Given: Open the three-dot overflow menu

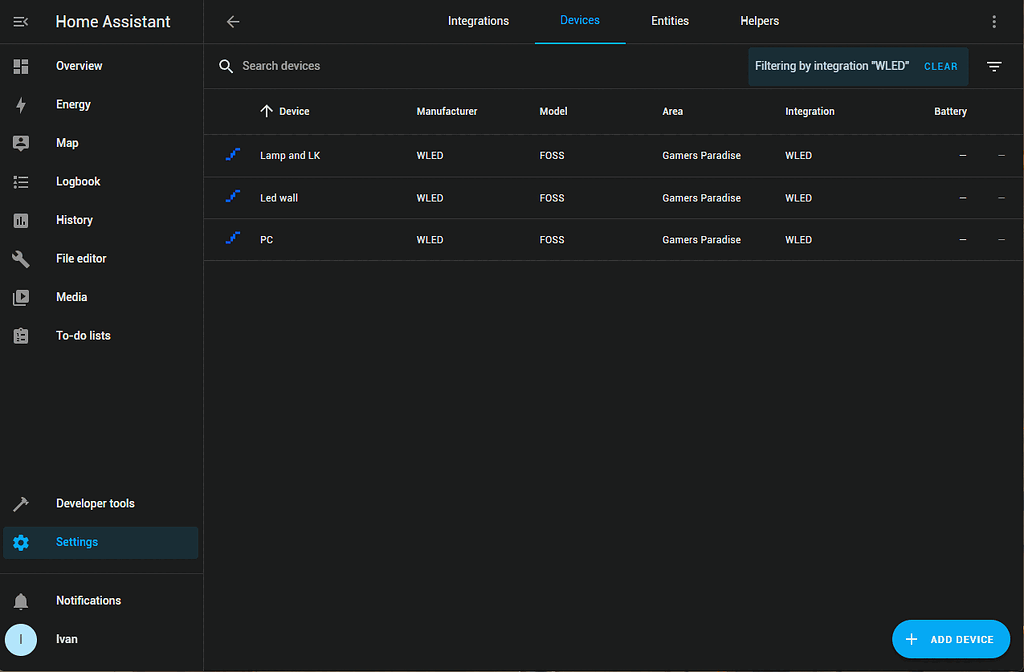Looking at the screenshot, I should (994, 21).
